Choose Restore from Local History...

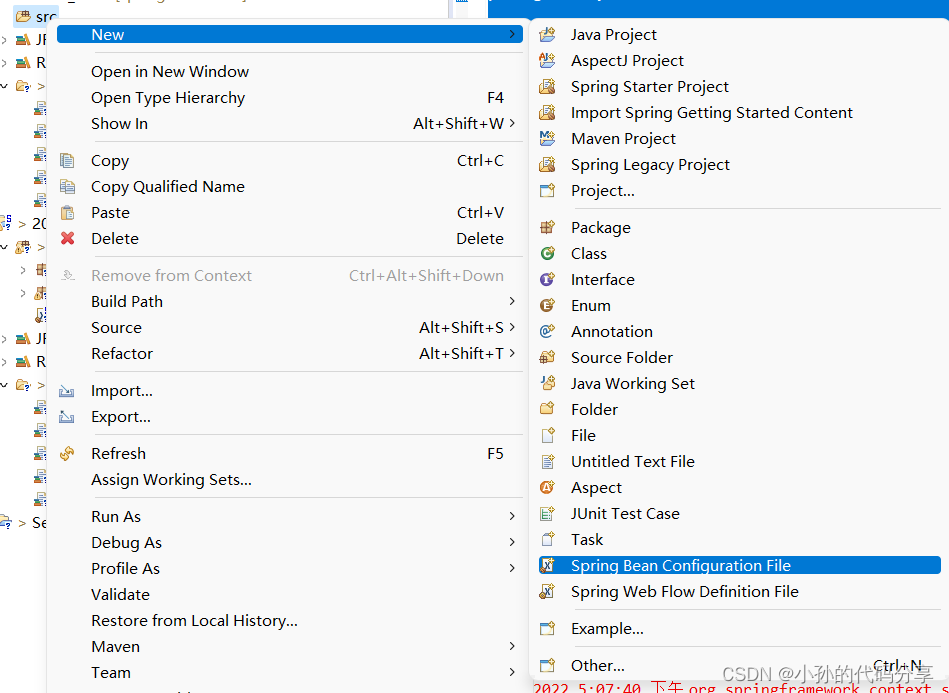click(194, 620)
